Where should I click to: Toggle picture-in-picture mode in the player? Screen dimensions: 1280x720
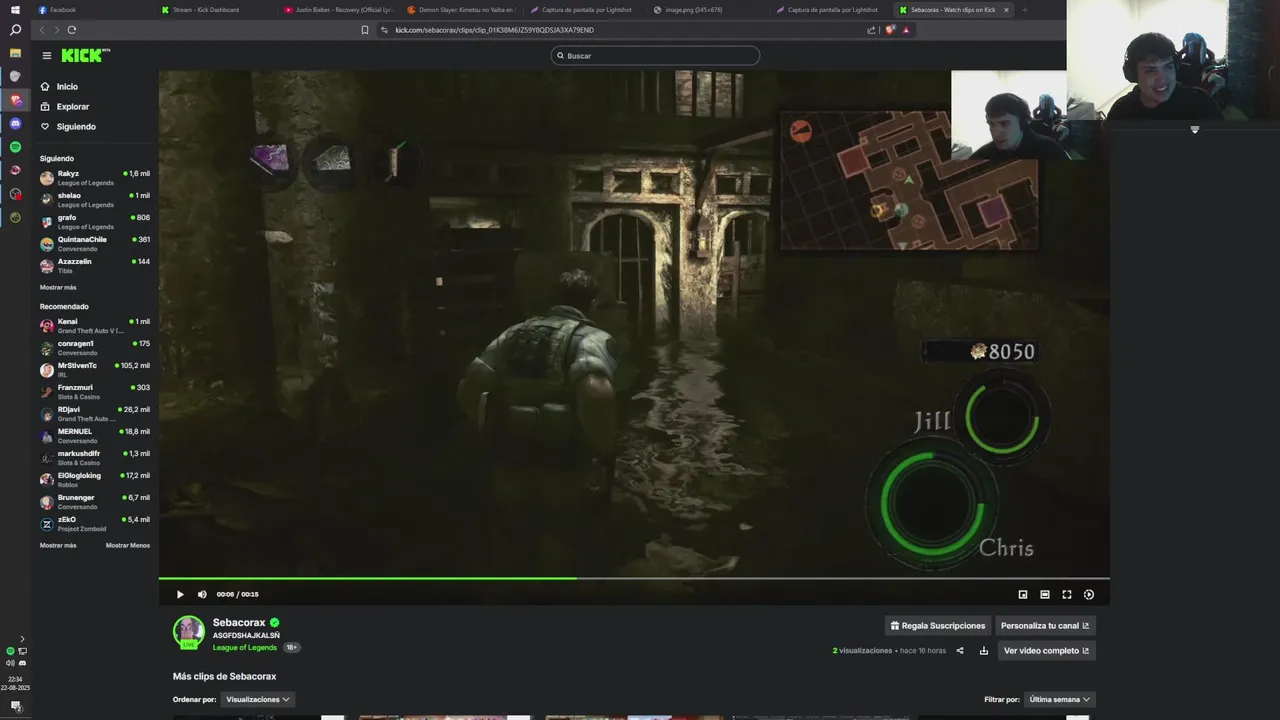[x=1023, y=594]
